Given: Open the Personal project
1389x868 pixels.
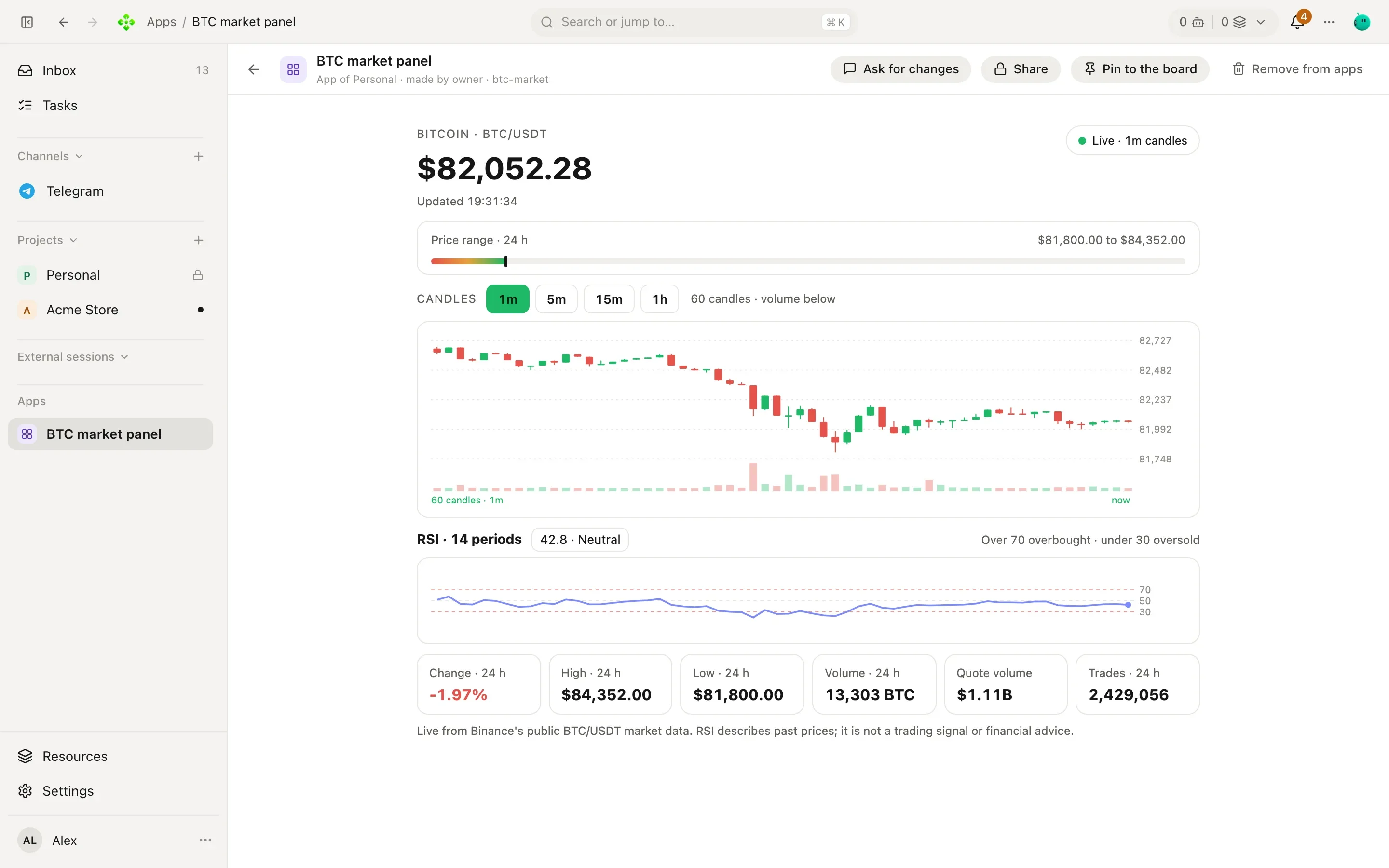Looking at the screenshot, I should [110, 275].
